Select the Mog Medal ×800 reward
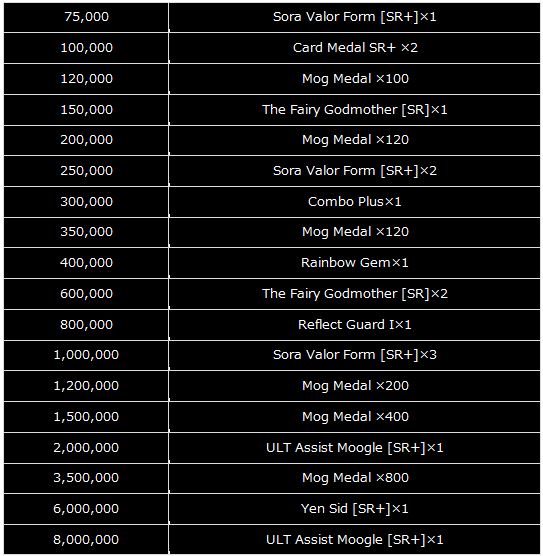This screenshot has width=543, height=556. [355, 478]
